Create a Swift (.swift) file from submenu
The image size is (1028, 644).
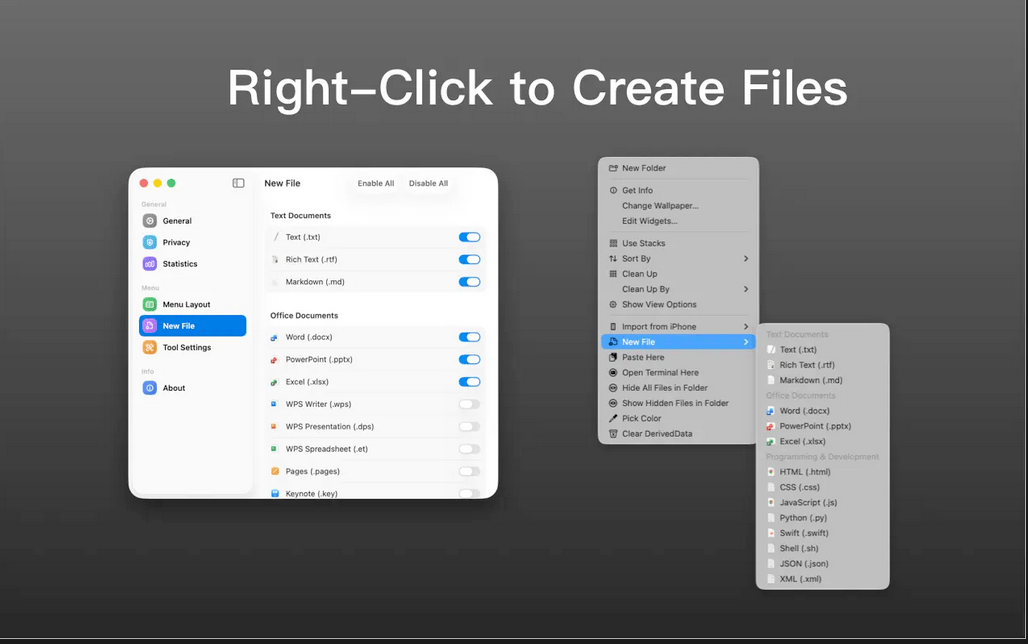tap(804, 533)
